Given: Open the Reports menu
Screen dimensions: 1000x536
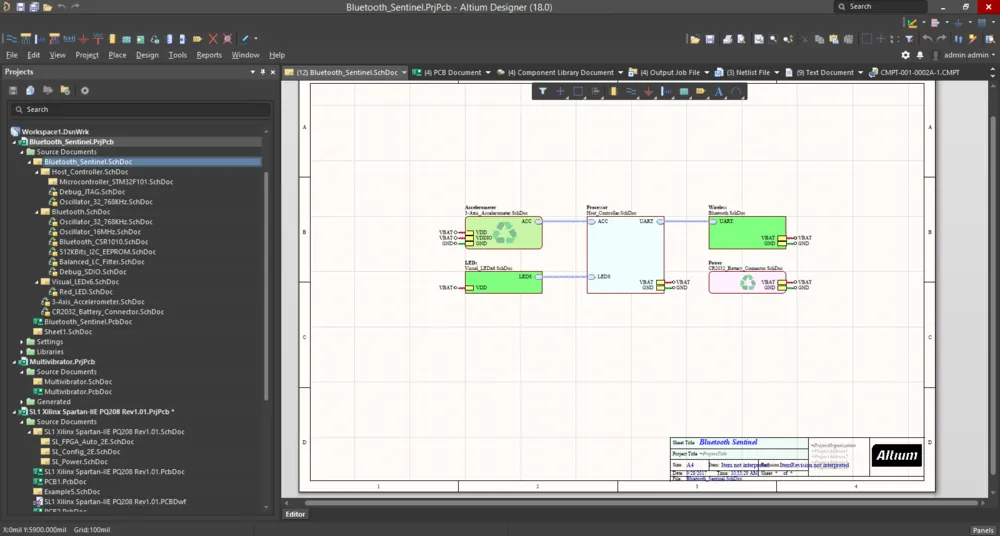Looking at the screenshot, I should pos(209,56).
